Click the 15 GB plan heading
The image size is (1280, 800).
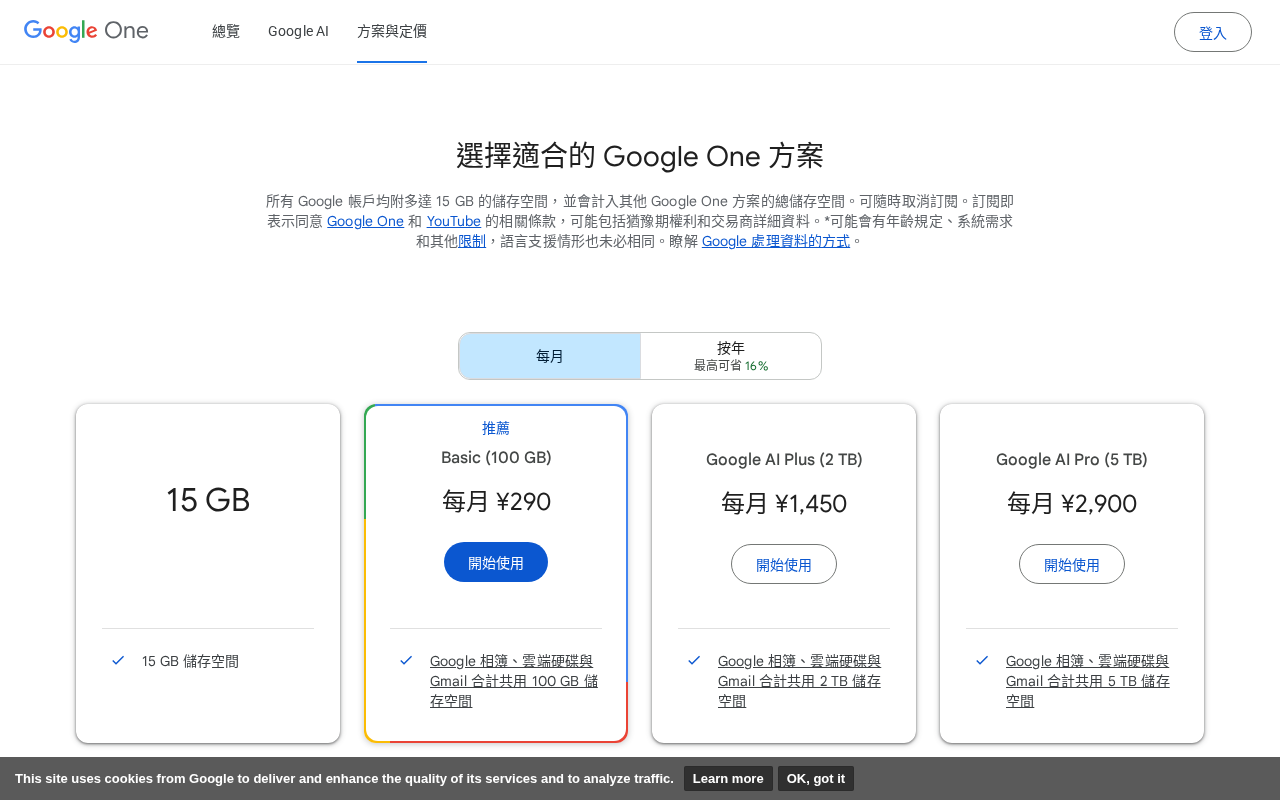pyautogui.click(x=208, y=500)
